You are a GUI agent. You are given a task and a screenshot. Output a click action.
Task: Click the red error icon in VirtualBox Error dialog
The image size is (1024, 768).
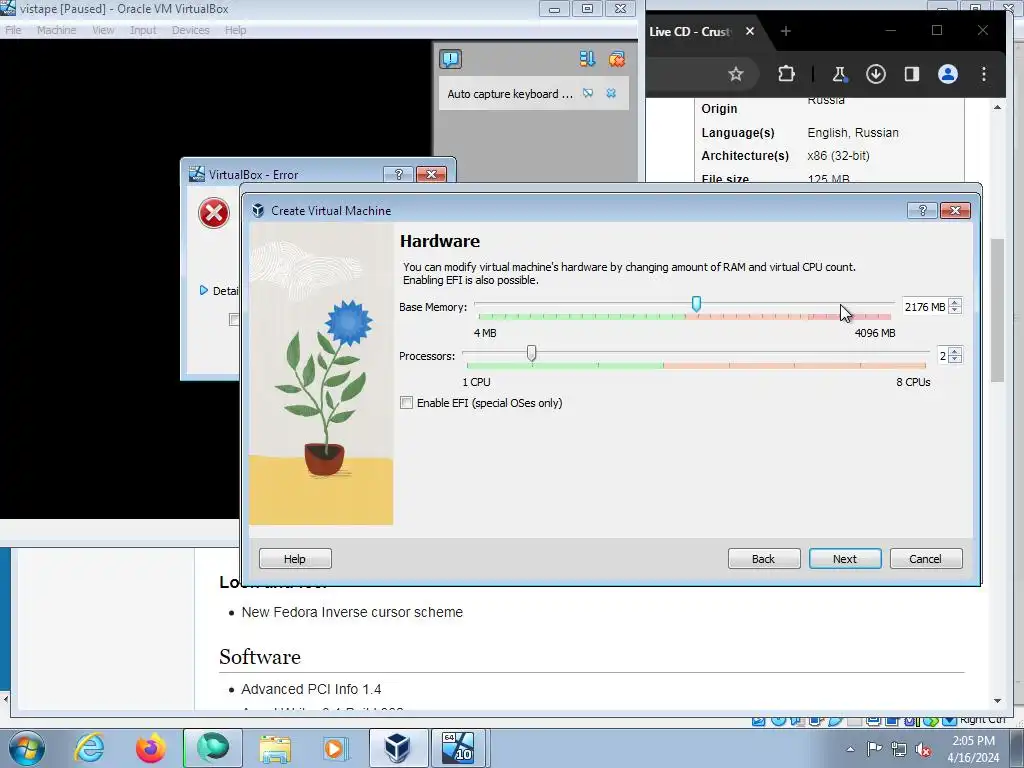point(214,213)
